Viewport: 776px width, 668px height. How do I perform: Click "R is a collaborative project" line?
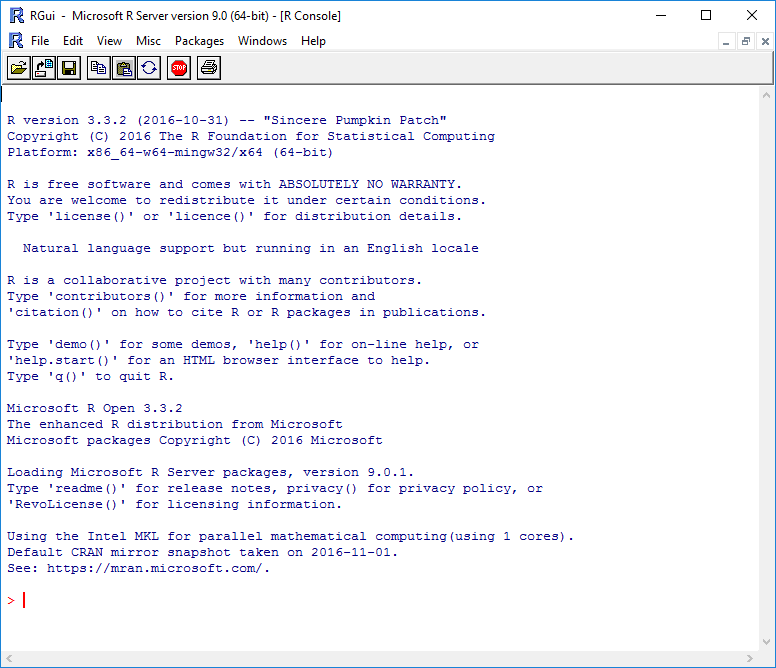click(x=214, y=280)
